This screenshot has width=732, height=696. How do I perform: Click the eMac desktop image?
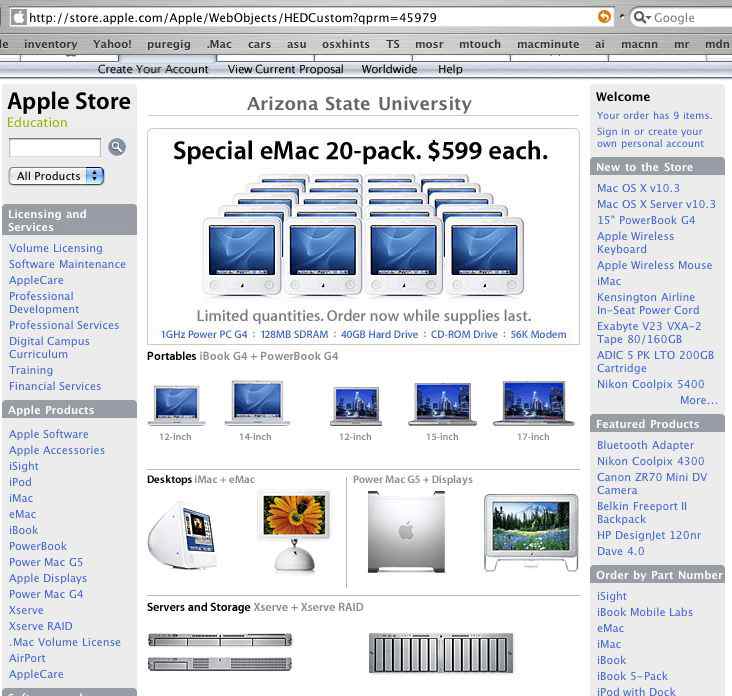[x=183, y=535]
